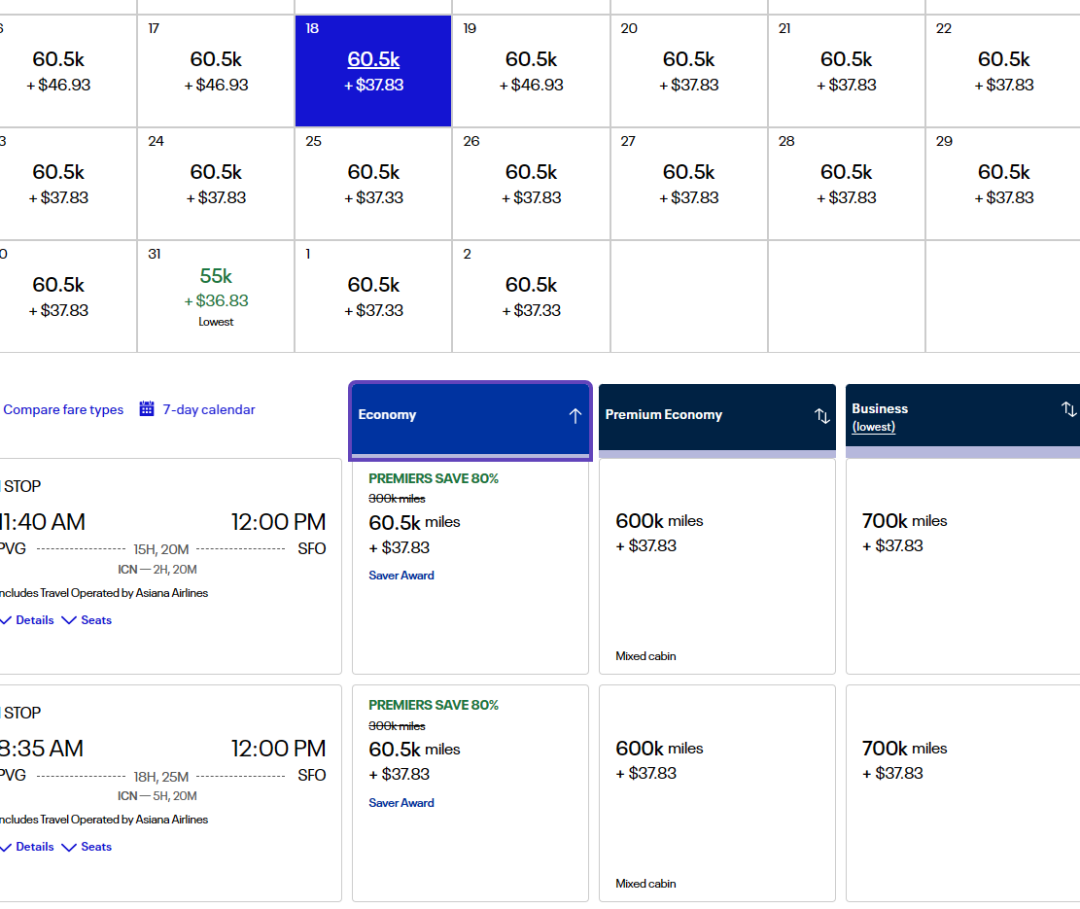Open the Compare fare types link
The image size is (1080, 909).
[63, 409]
